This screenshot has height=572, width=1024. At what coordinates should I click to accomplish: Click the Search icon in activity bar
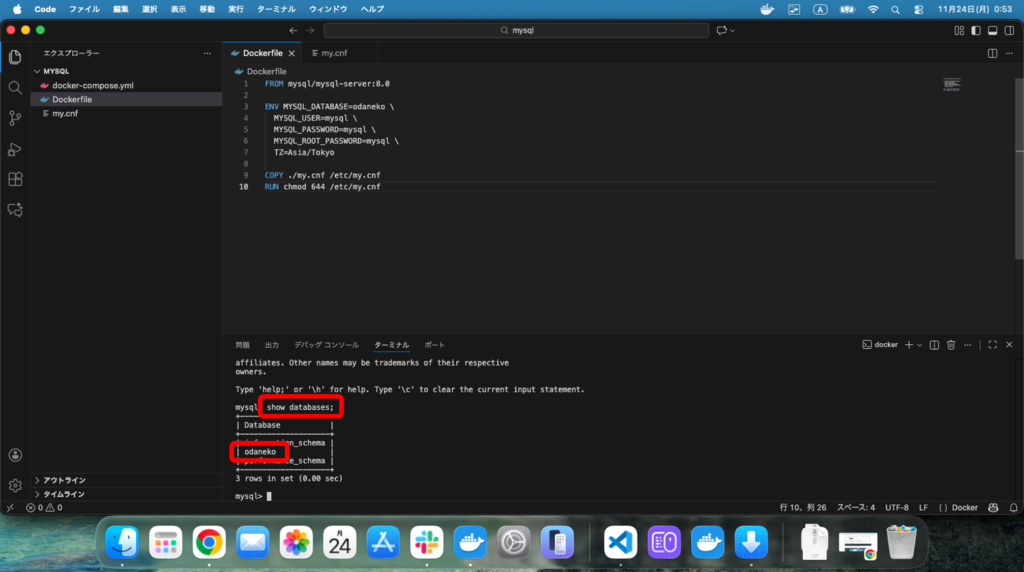(15, 88)
